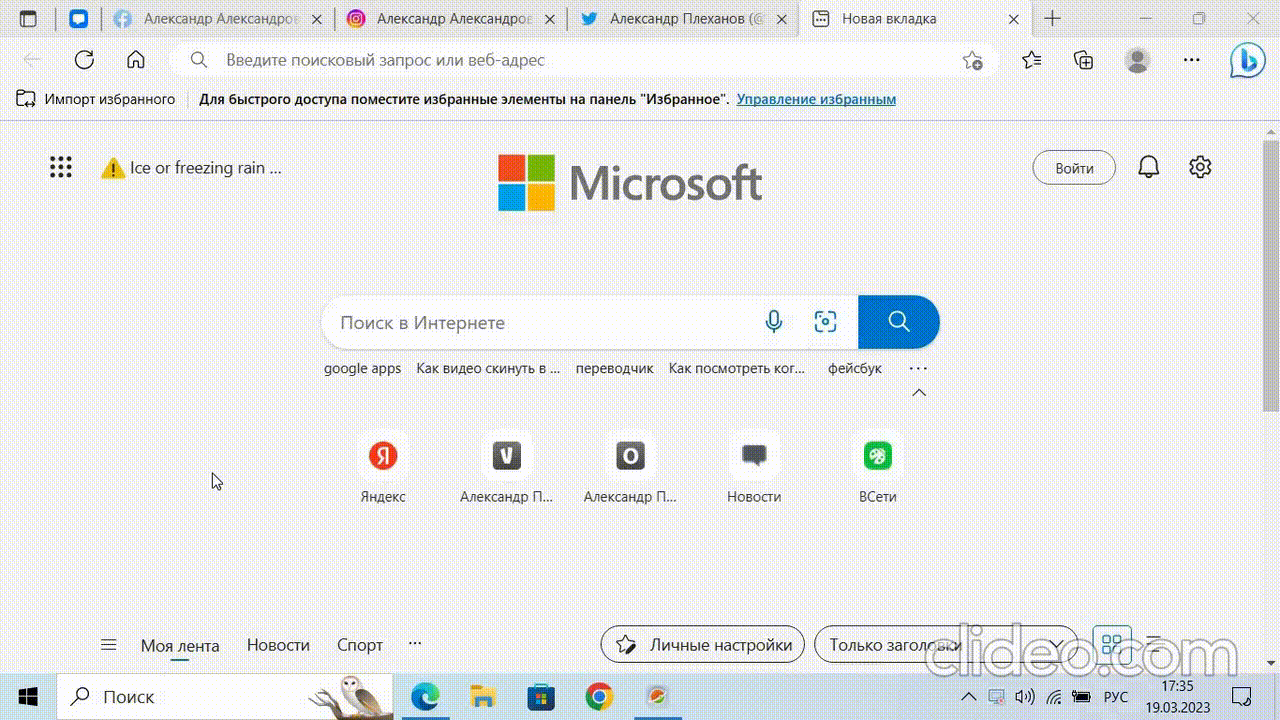Select suggestion Как видео скинуть в
Screen dimensions: 1280x720
click(x=488, y=368)
